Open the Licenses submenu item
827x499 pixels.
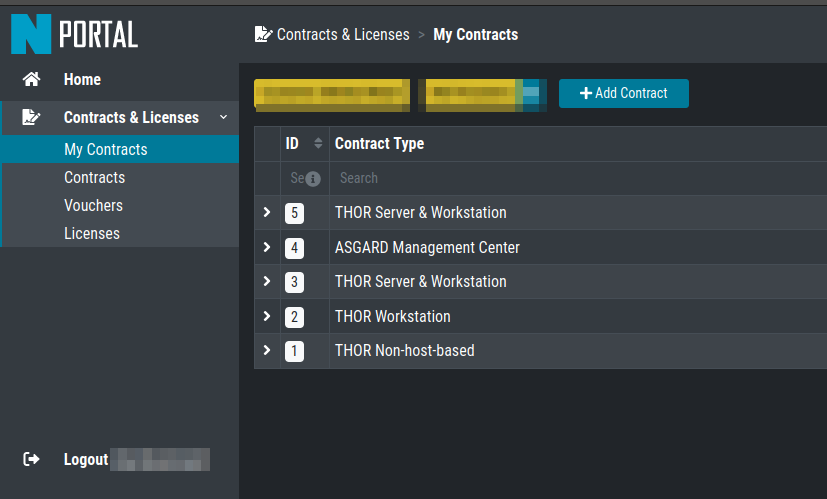coord(92,233)
